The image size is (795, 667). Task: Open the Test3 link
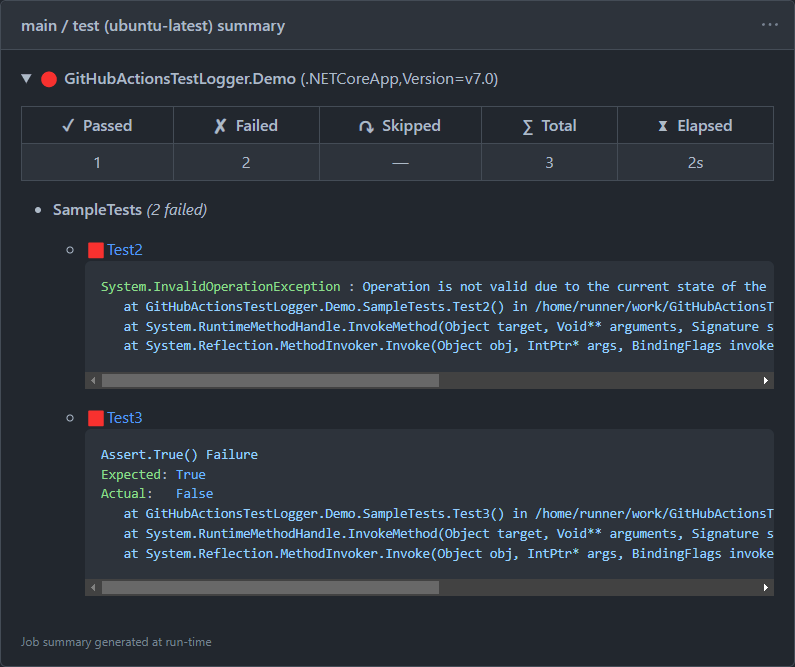(125, 418)
